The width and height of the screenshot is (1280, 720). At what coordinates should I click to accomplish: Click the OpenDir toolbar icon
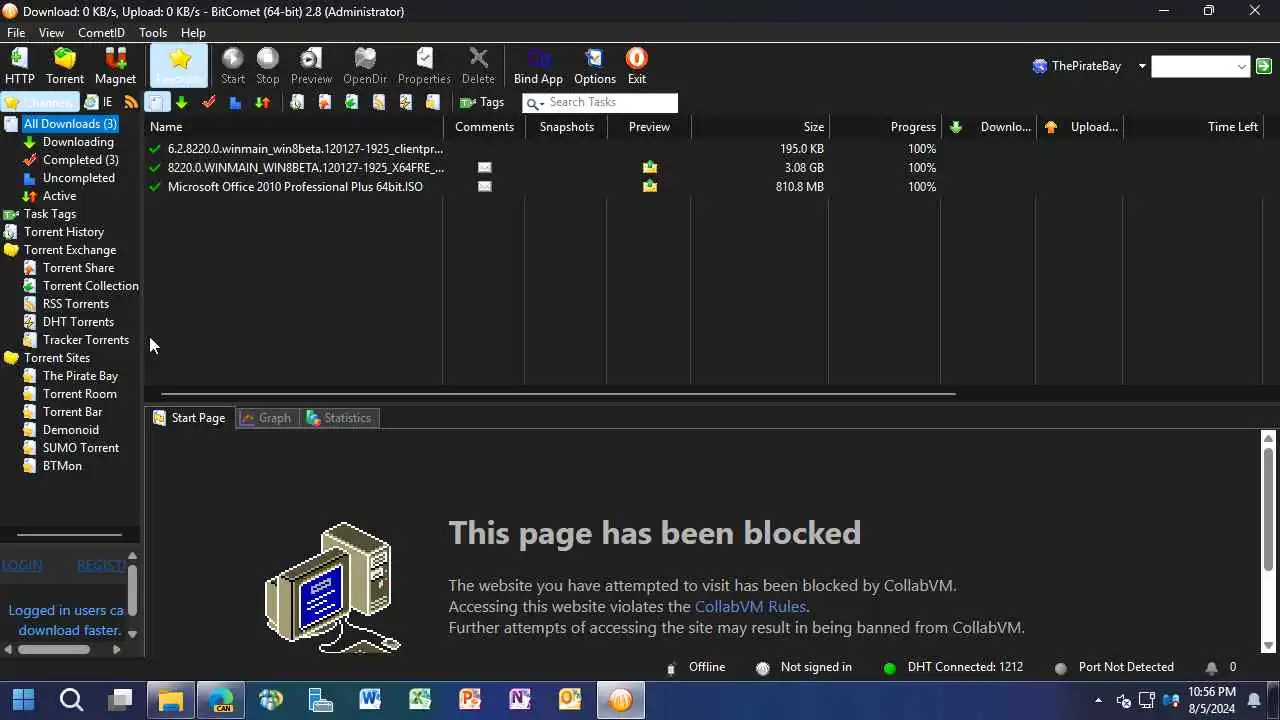tap(365, 66)
